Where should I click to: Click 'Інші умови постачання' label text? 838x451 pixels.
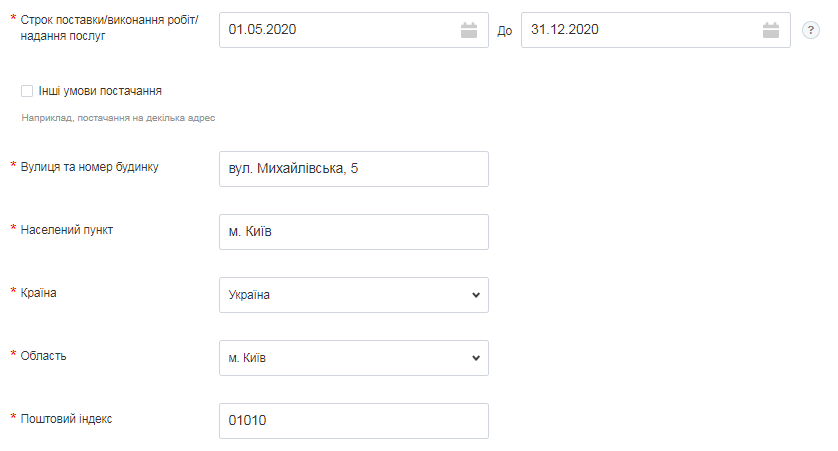[x=100, y=91]
